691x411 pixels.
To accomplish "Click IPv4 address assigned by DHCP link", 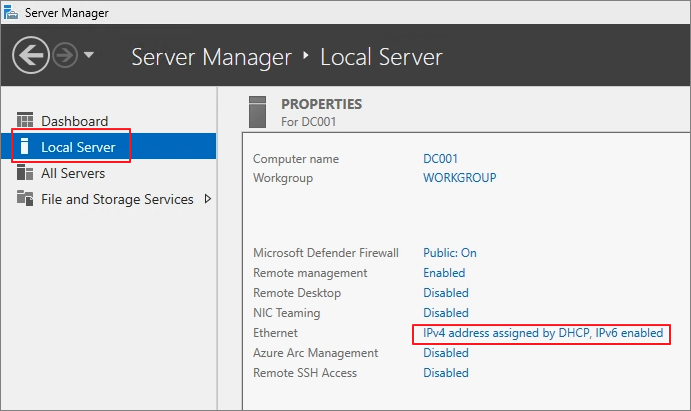I will pos(543,333).
